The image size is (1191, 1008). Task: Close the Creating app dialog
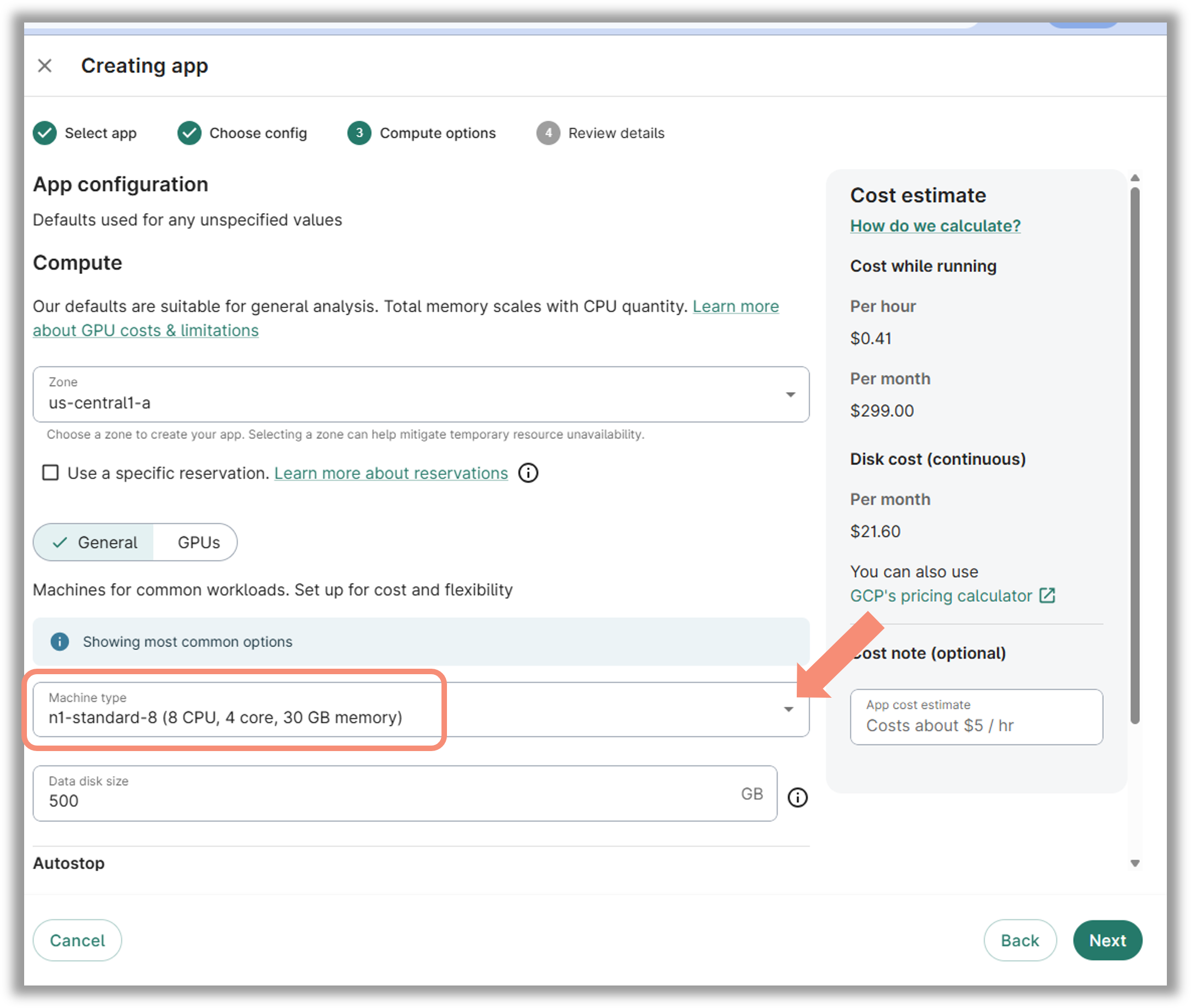[44, 66]
